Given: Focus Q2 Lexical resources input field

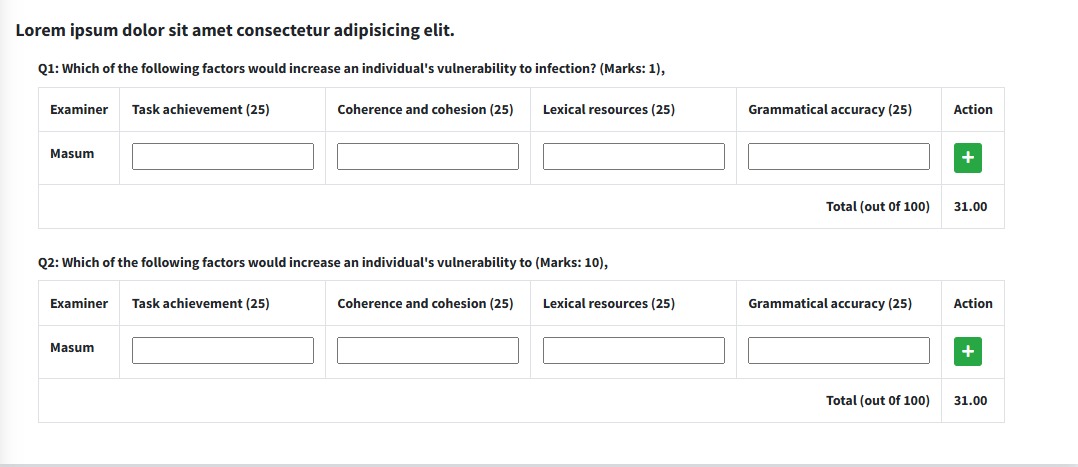Looking at the screenshot, I should tap(634, 351).
